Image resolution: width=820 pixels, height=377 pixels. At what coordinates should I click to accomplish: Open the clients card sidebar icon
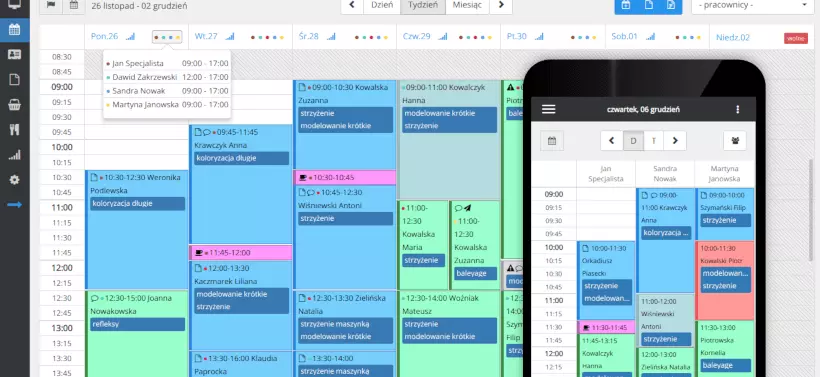[15, 54]
